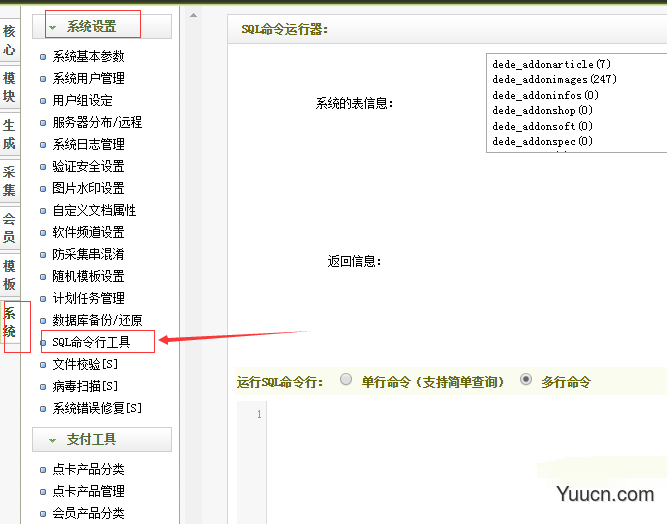Open 自定义文档属性 page
The width and height of the screenshot is (667, 524).
94,211
